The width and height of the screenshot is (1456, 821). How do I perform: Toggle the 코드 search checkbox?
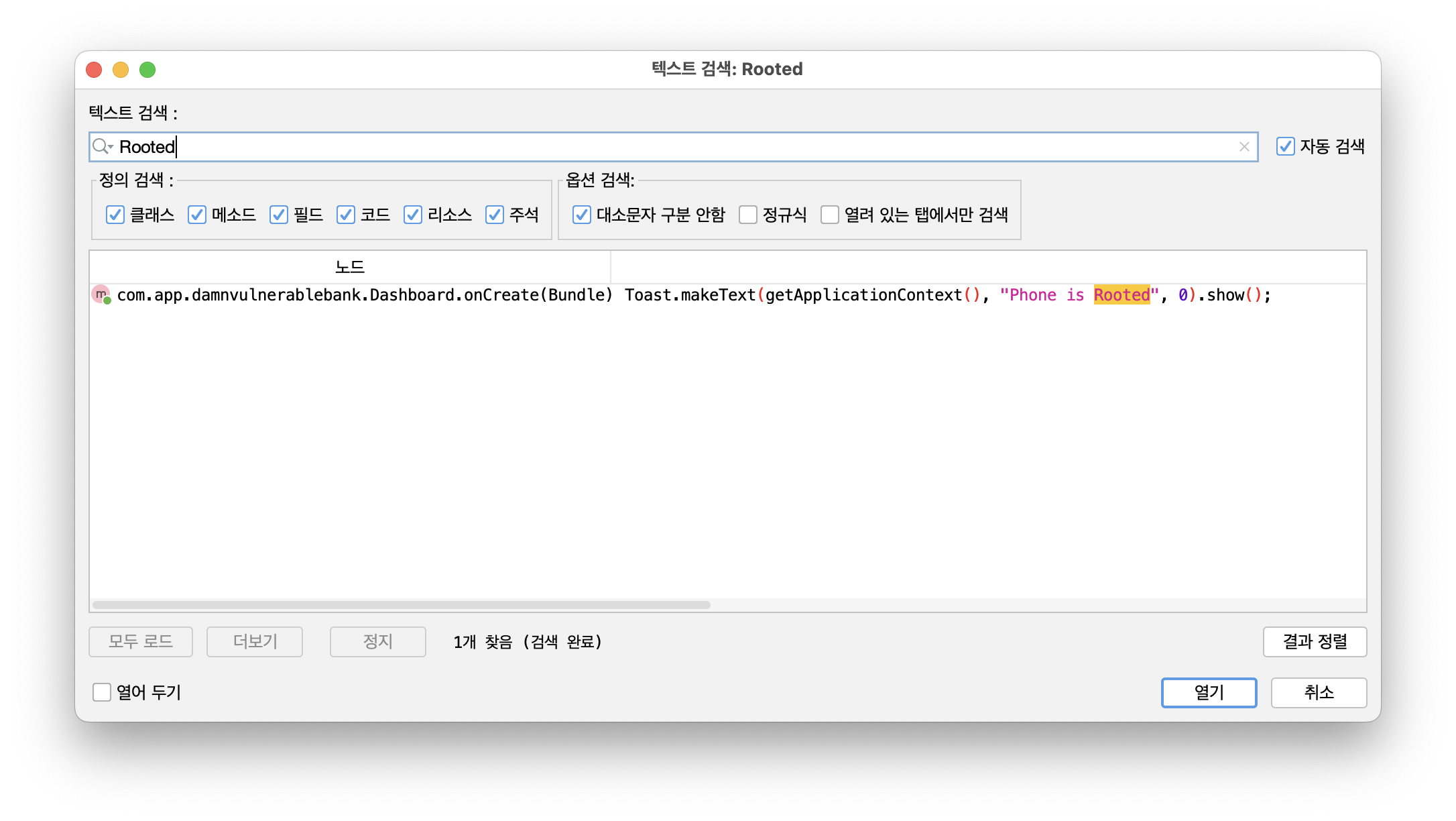pyautogui.click(x=346, y=215)
